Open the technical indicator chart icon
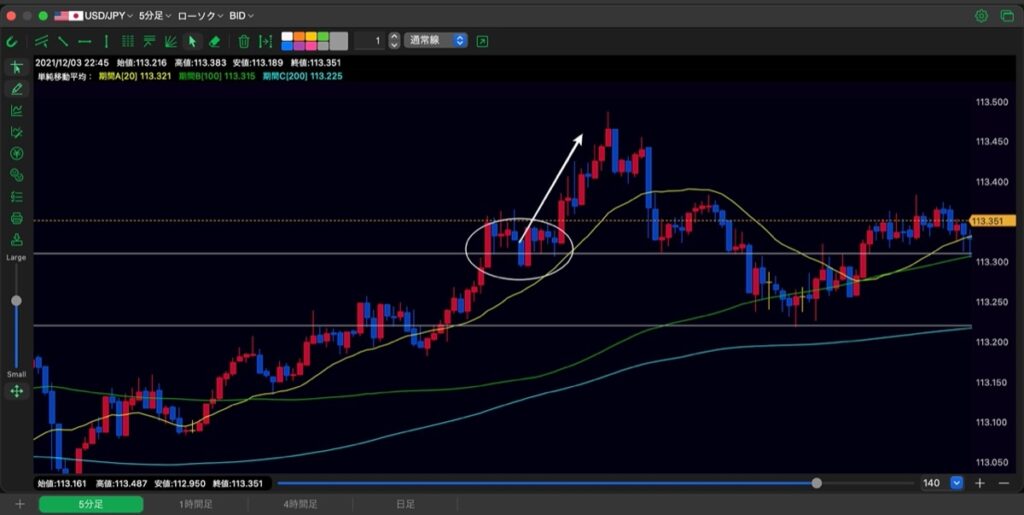Image resolution: width=1024 pixels, height=515 pixels. tap(16, 110)
